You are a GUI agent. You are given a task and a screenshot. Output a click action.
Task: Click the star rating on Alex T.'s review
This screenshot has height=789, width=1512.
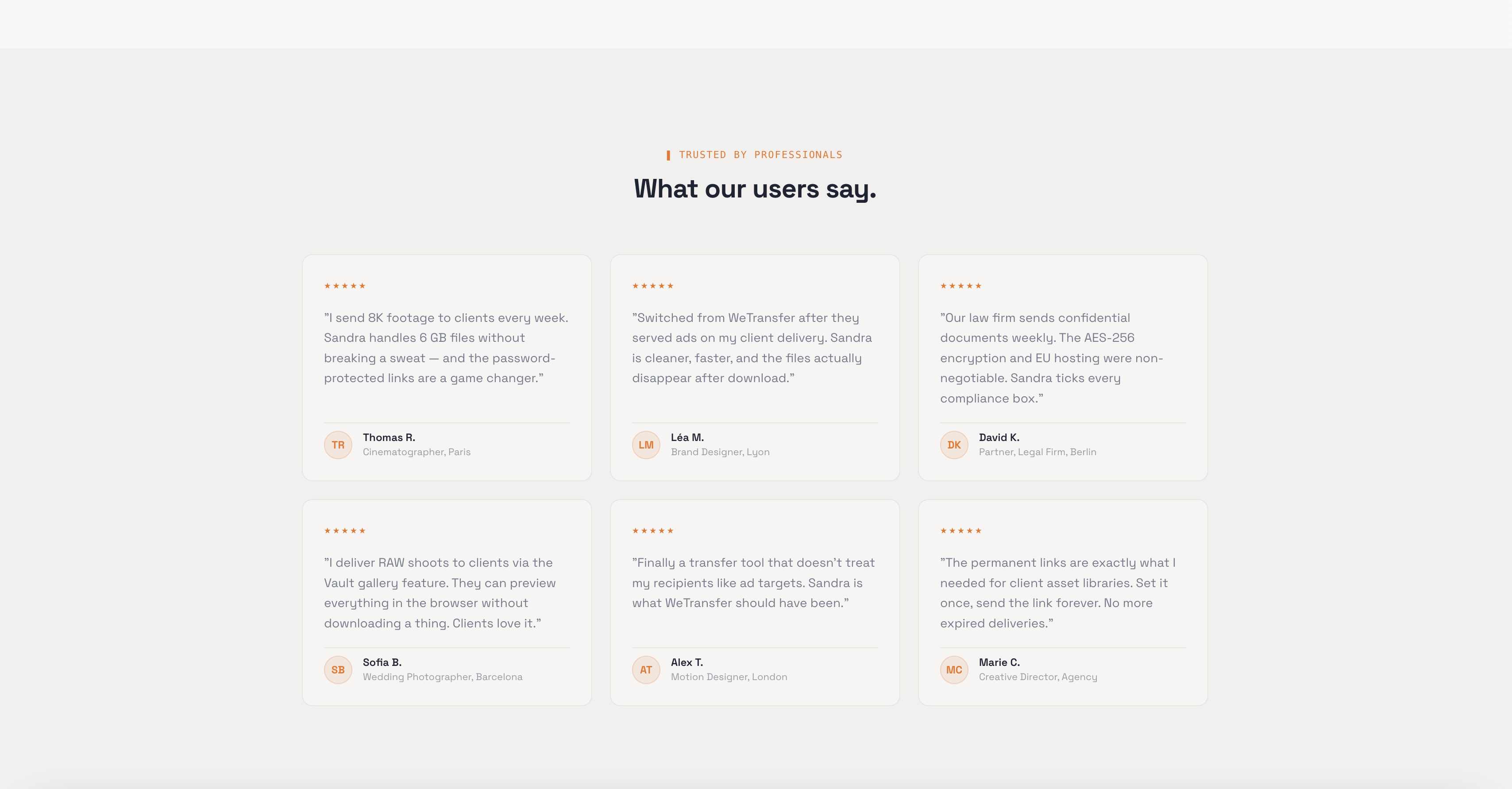(652, 531)
